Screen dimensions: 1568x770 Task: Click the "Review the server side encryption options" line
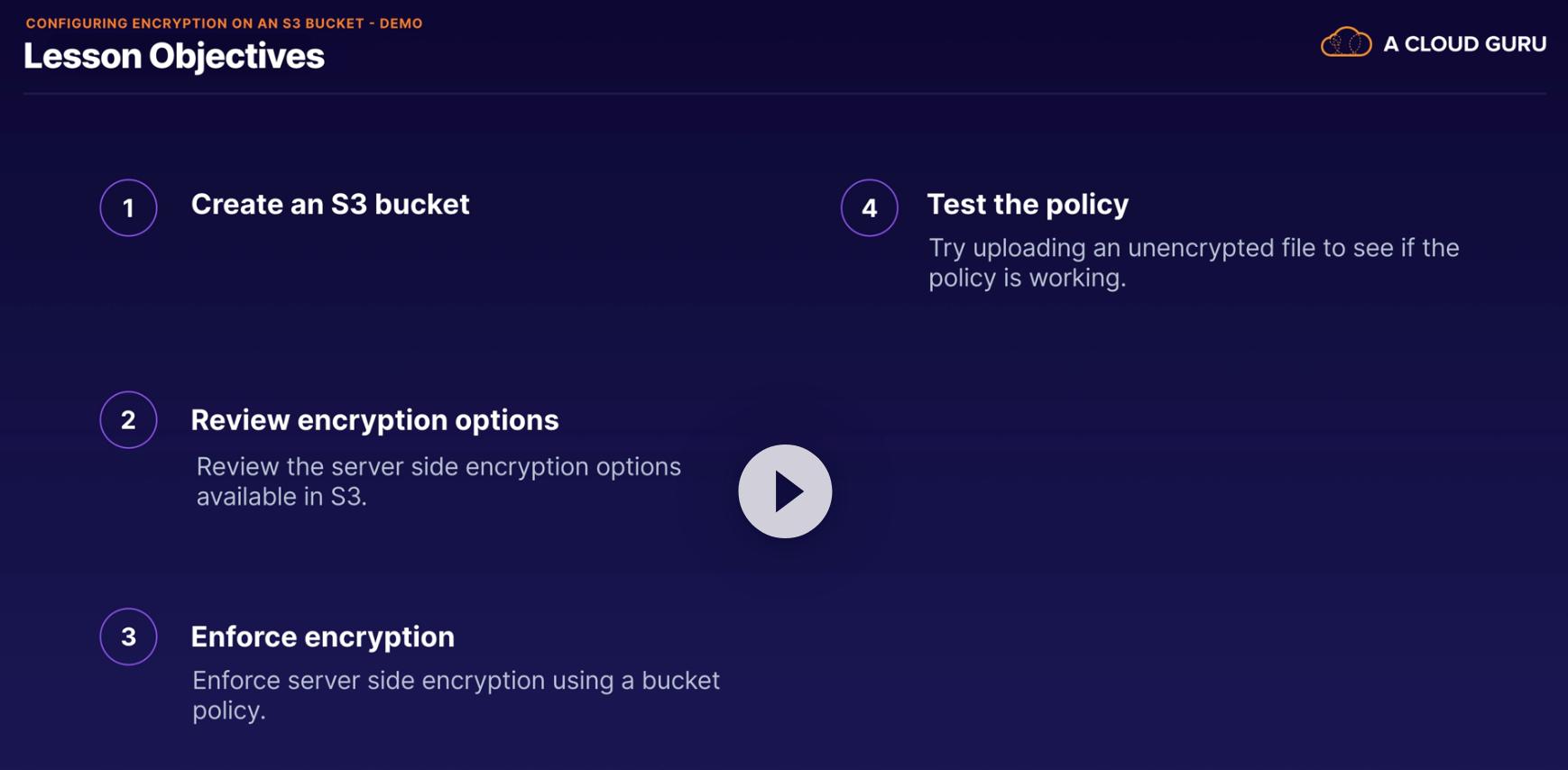click(x=438, y=467)
